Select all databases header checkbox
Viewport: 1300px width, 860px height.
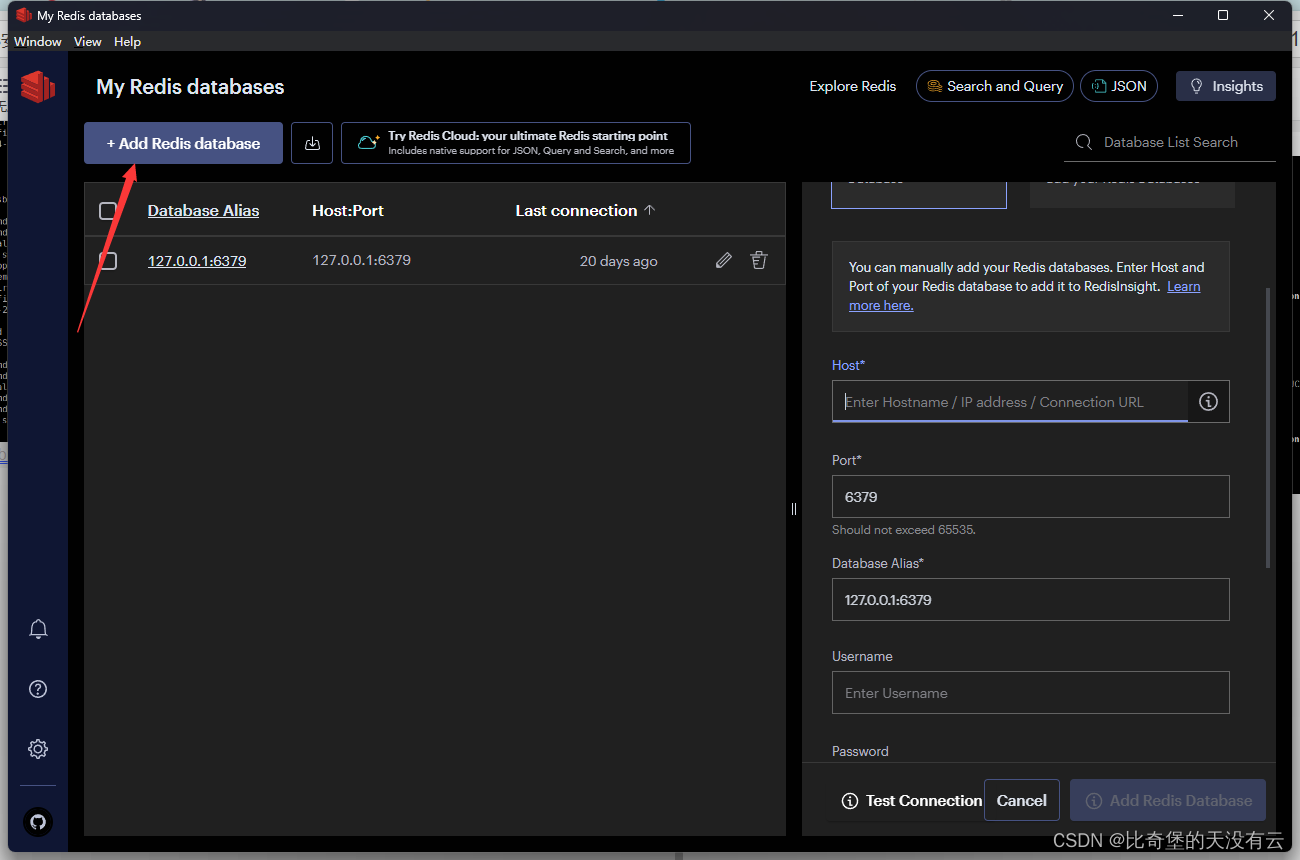pos(108,211)
